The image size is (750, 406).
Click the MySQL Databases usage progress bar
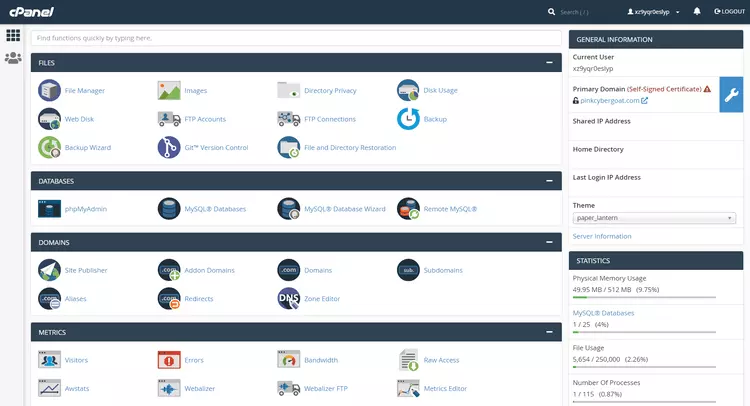coord(644,332)
